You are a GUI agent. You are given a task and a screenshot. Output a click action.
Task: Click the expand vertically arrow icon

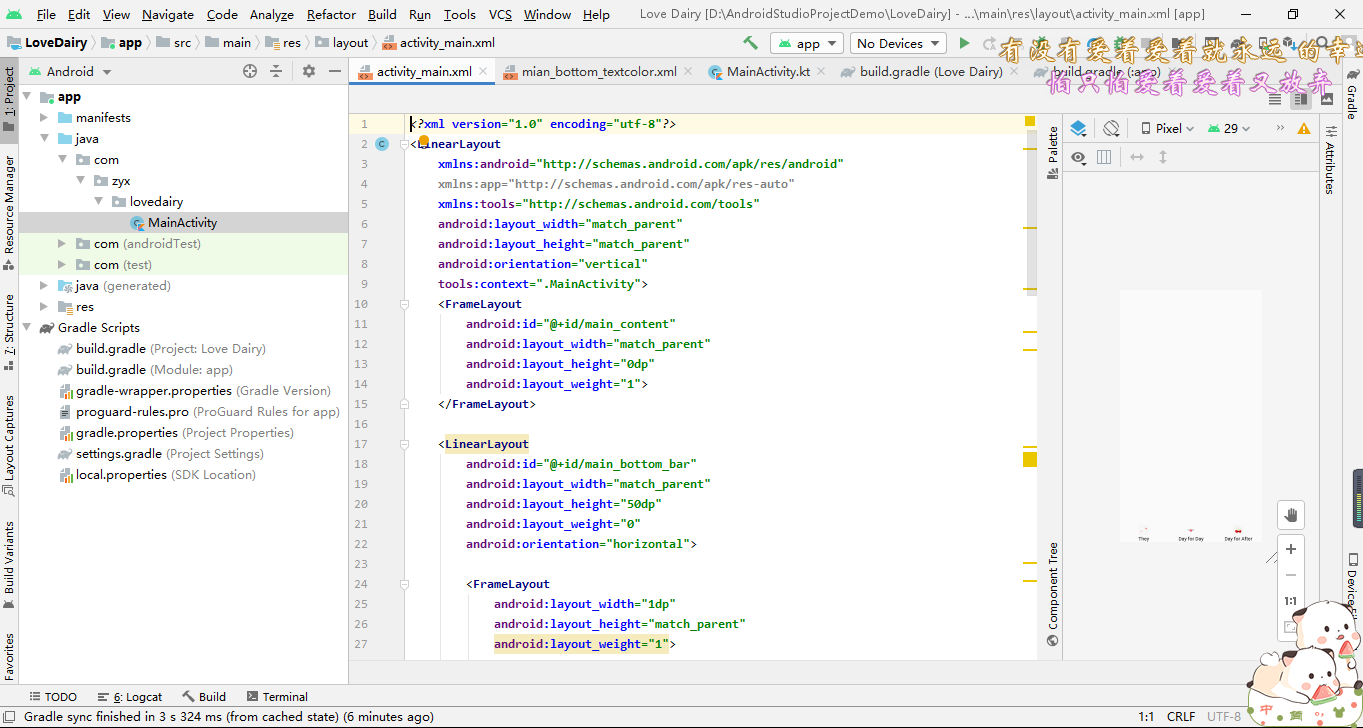[1163, 157]
